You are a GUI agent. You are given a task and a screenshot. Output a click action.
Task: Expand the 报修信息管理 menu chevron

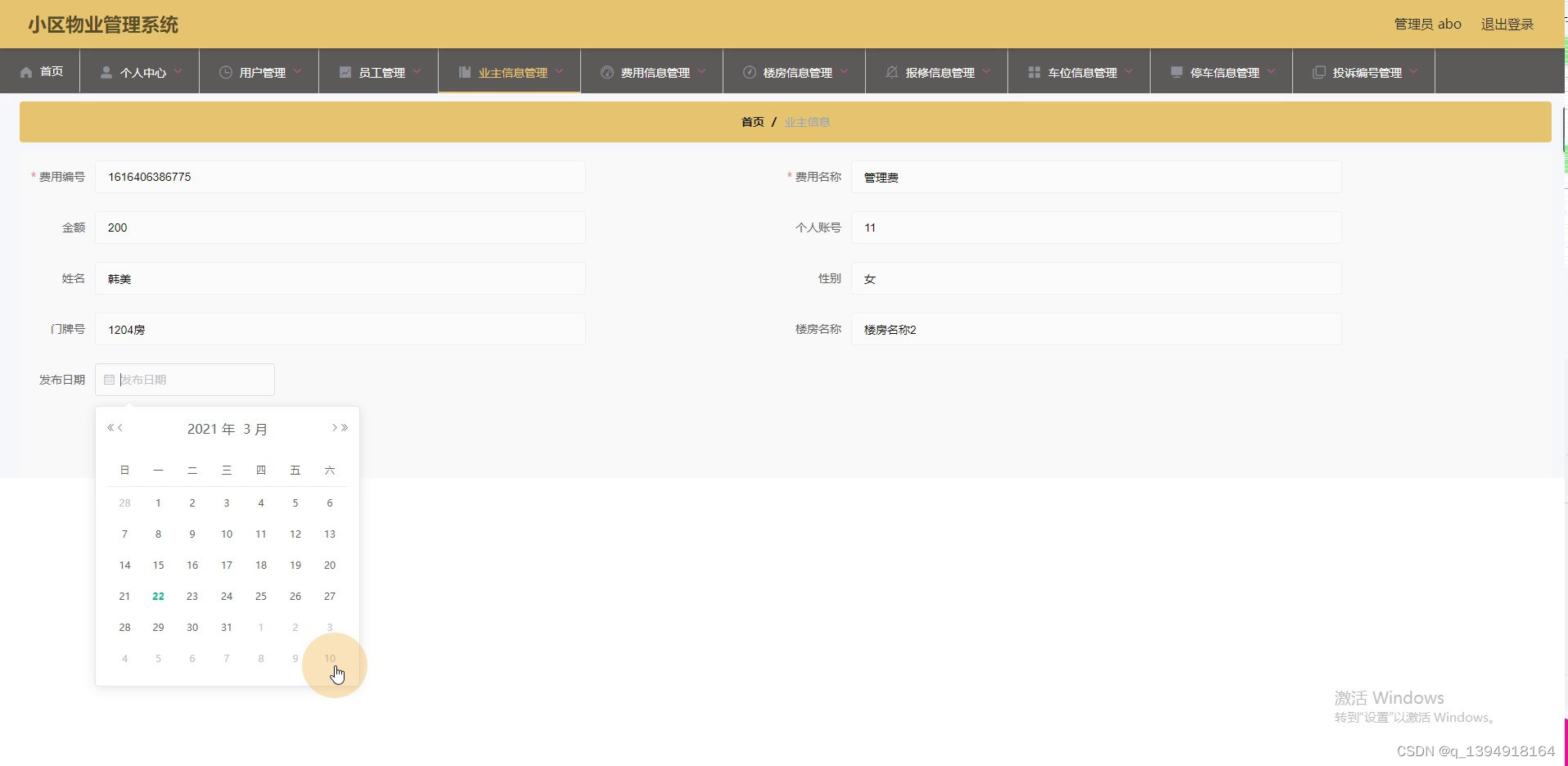pyautogui.click(x=986, y=72)
